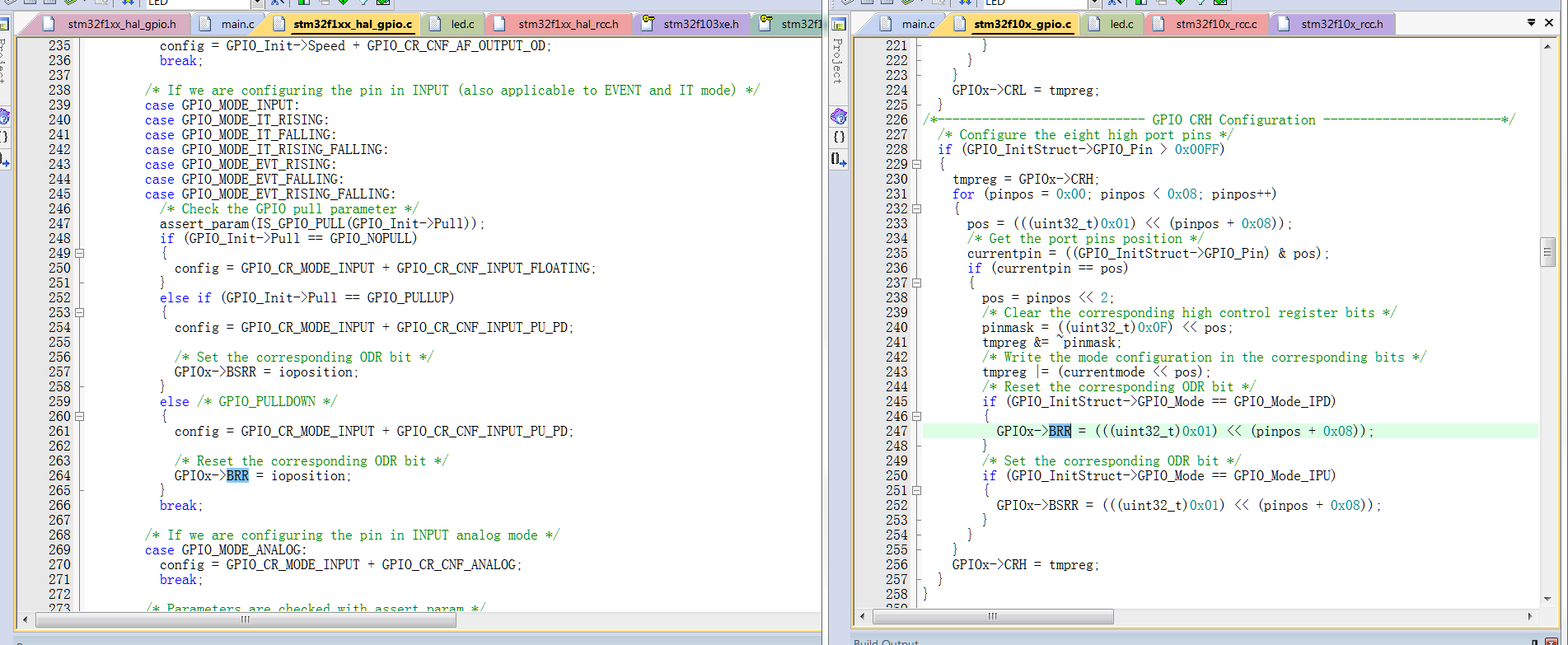The image size is (1568, 645).
Task: Click 'case GPIO_MODE_INPUT:' on line 239
Action: (x=222, y=105)
